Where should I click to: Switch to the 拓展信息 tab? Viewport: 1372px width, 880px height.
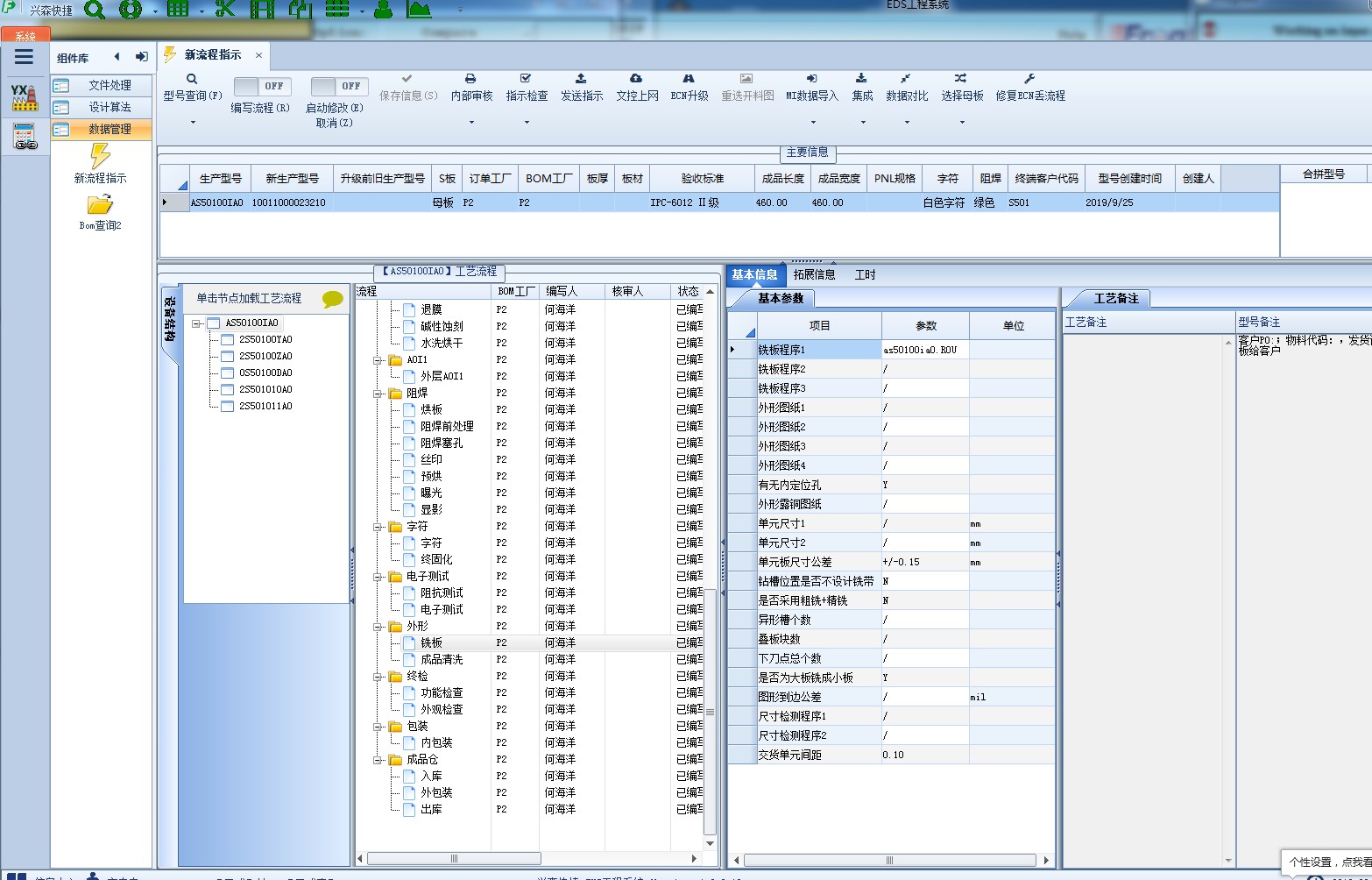point(814,275)
